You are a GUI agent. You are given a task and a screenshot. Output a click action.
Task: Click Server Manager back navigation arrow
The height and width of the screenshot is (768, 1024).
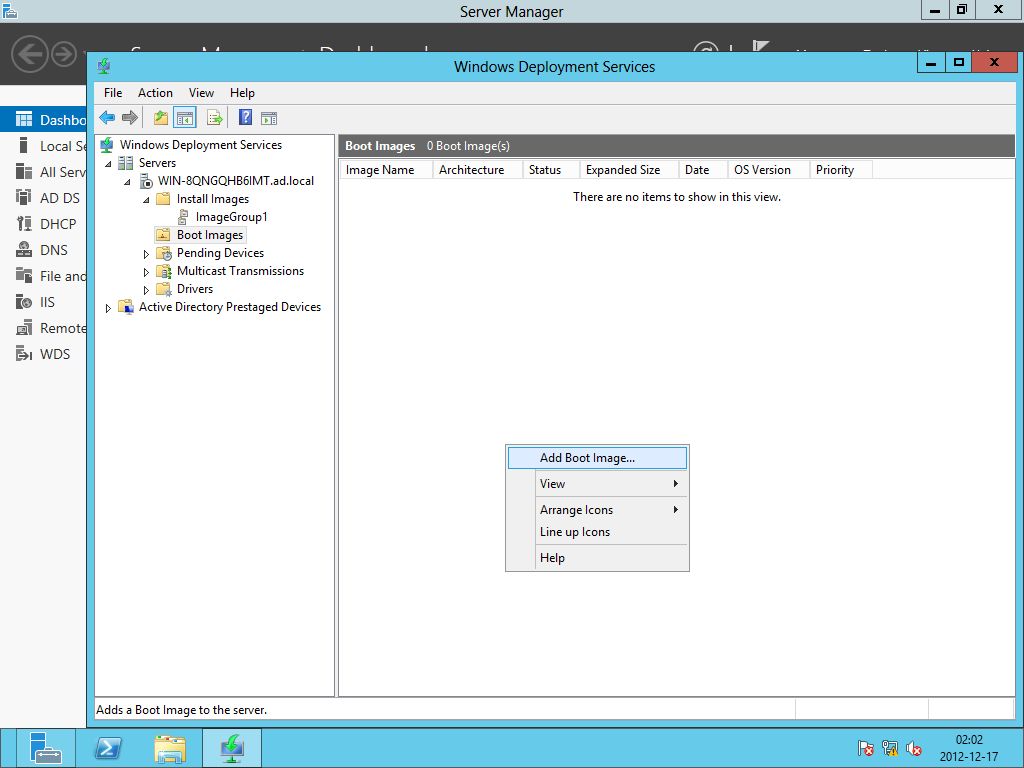pyautogui.click(x=29, y=54)
